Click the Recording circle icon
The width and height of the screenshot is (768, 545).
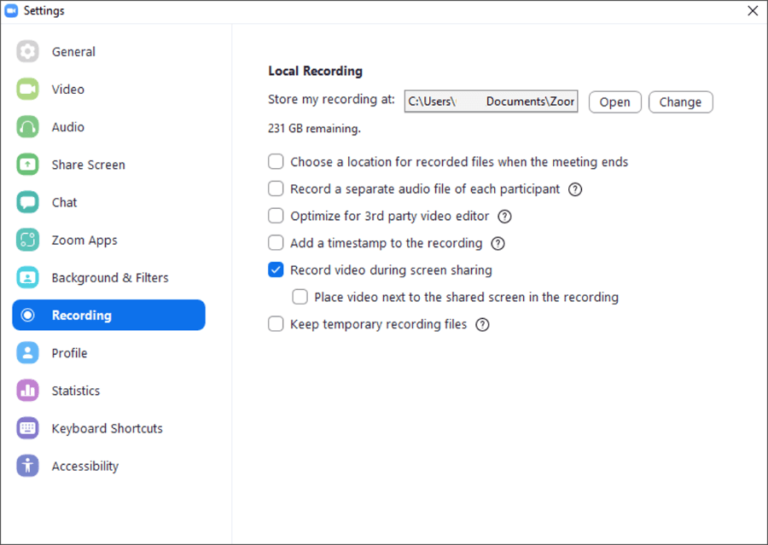(28, 315)
